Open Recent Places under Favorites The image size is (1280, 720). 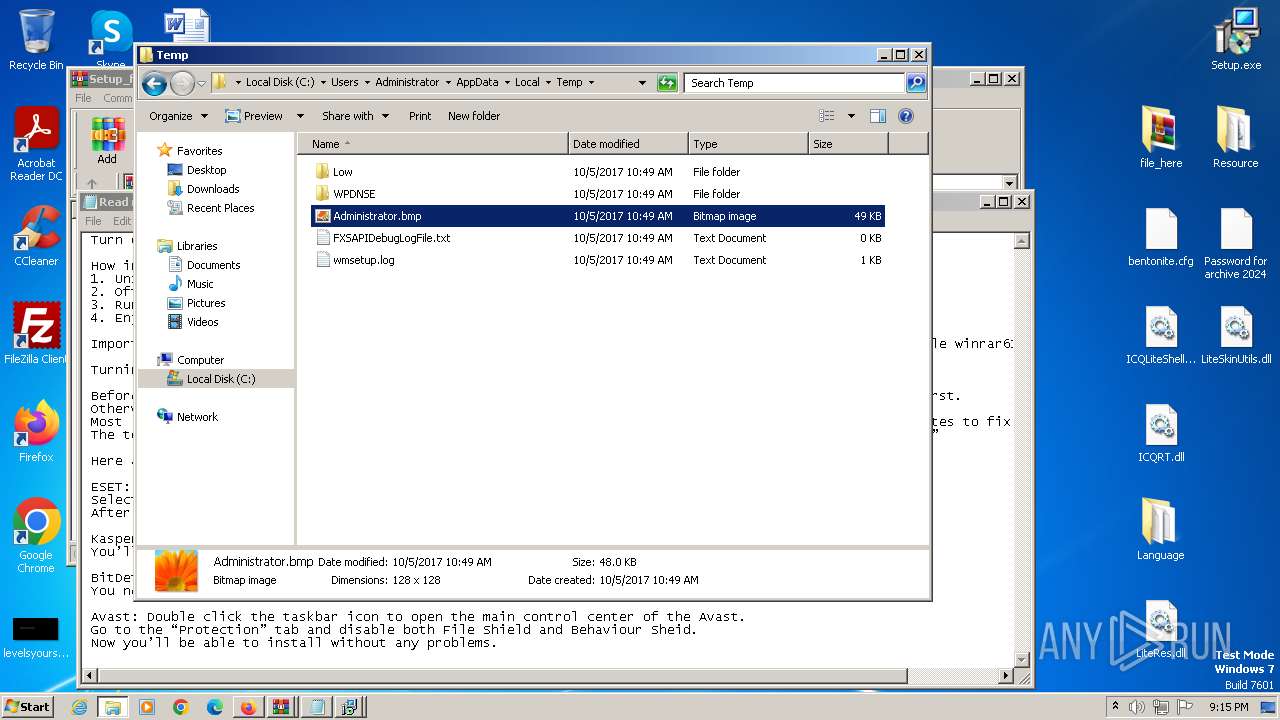click(220, 208)
